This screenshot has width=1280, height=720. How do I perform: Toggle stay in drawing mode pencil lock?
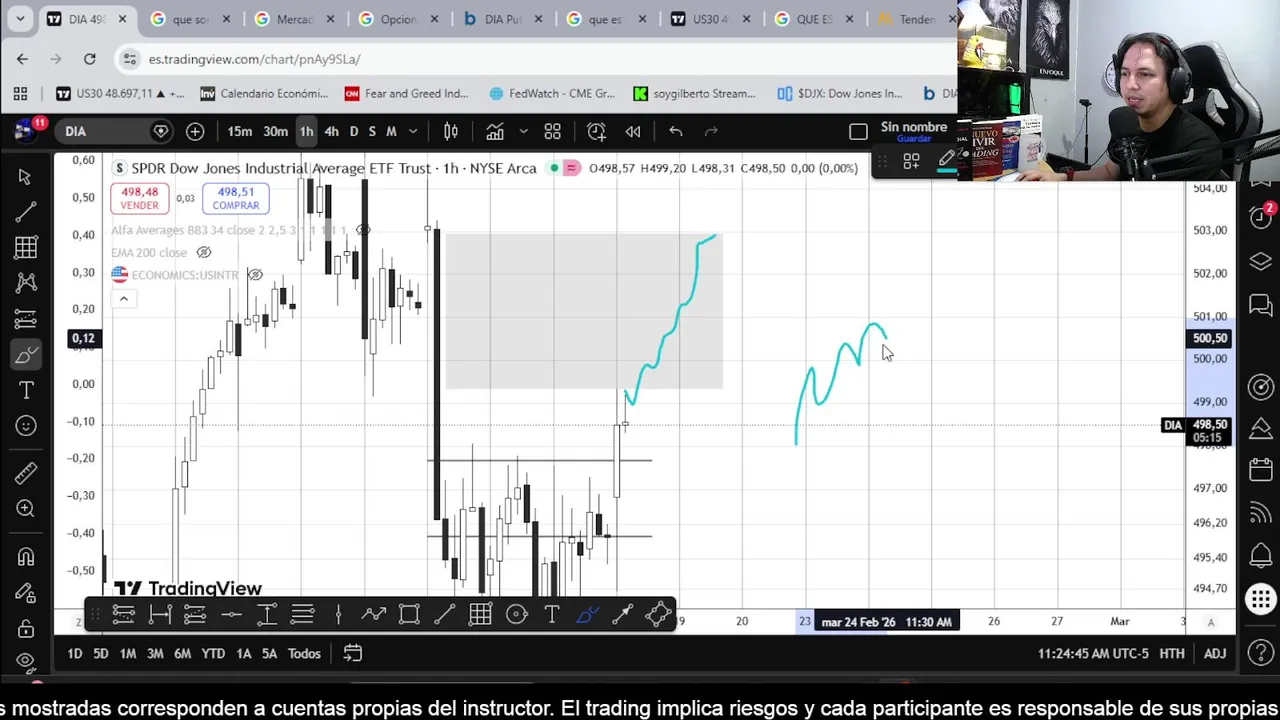(x=25, y=593)
